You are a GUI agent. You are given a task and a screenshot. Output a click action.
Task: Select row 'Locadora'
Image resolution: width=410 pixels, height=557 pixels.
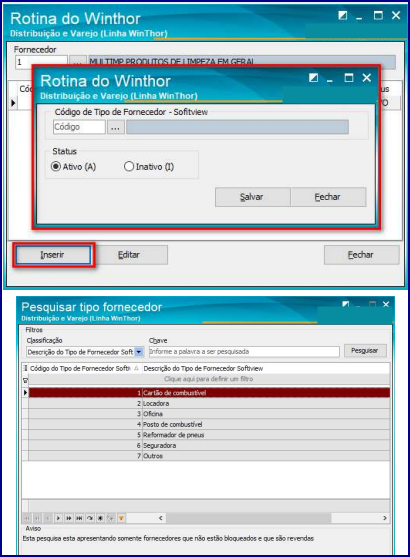pos(209,404)
